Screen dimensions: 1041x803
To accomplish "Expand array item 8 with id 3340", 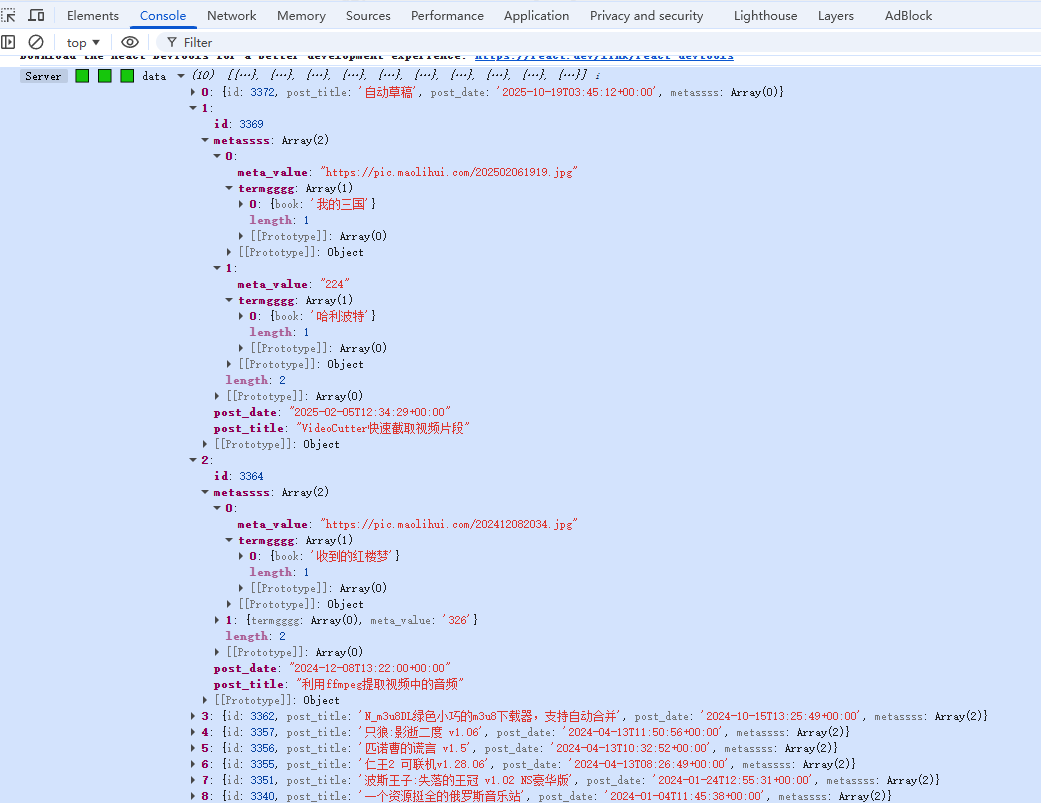I will [x=193, y=796].
